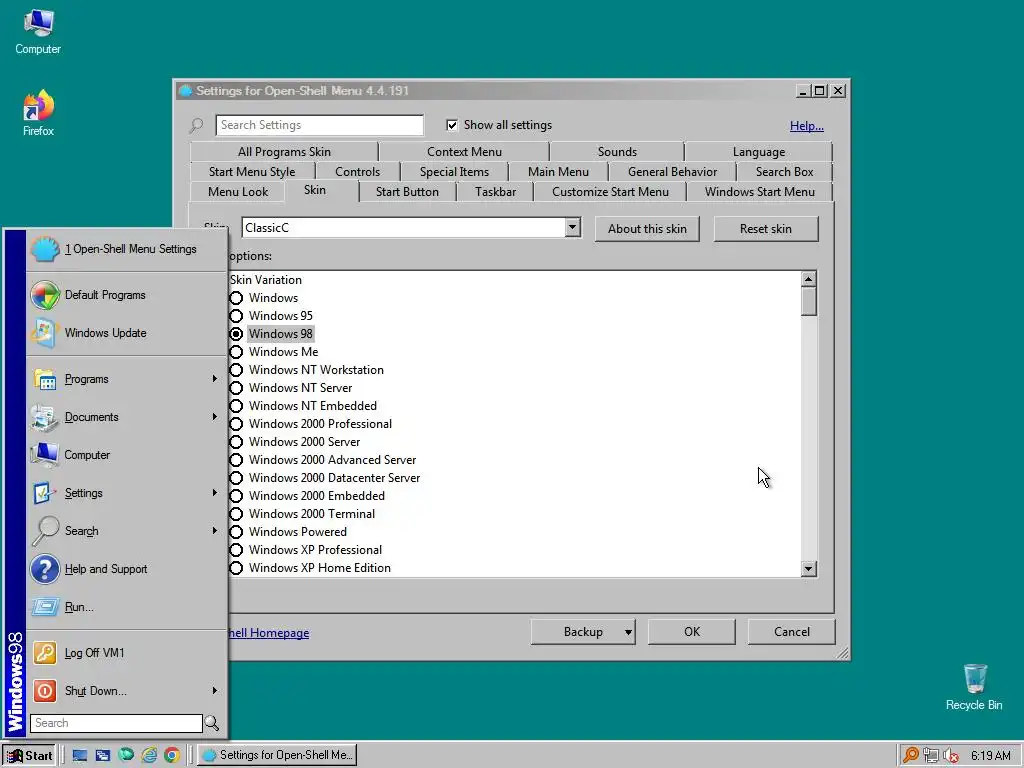This screenshot has height=768, width=1024.
Task: Open the Customize Start Menu tab
Action: pos(610,192)
